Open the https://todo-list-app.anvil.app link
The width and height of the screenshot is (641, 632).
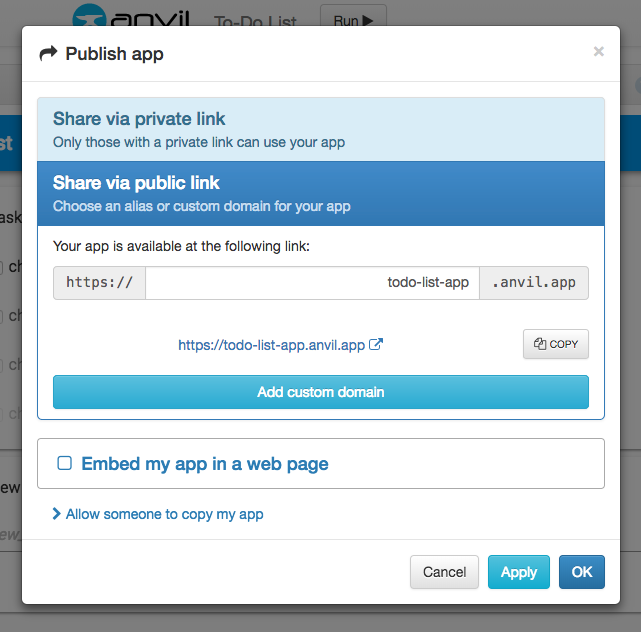point(271,344)
